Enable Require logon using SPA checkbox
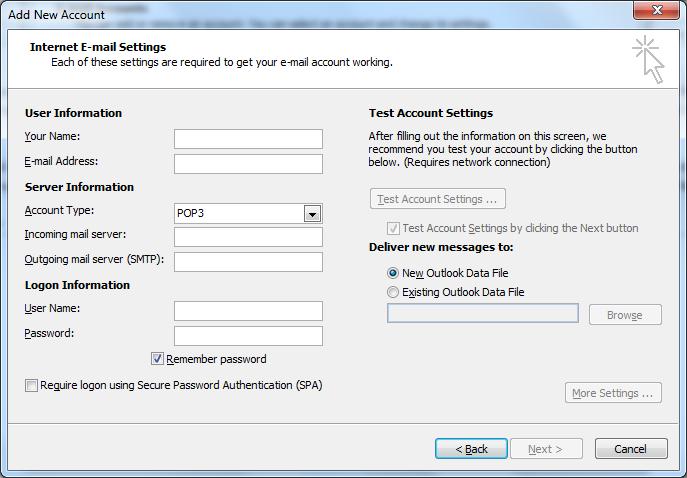This screenshot has height=478, width=687. click(32, 385)
